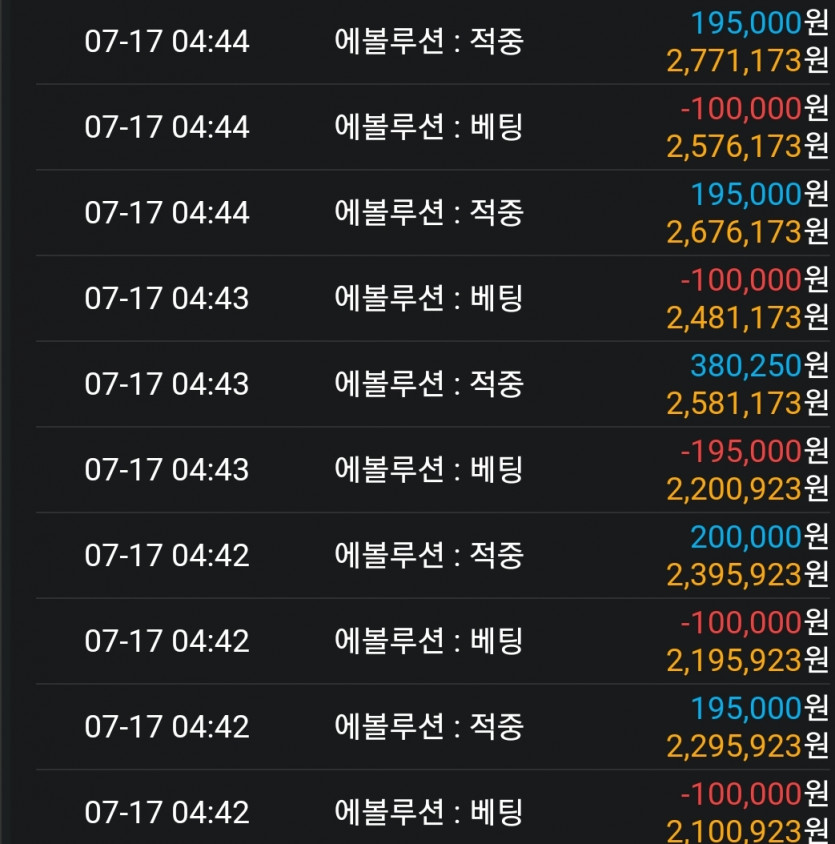
Task: Select 195,000원 win above 2,771,173원 balance
Action: pyautogui.click(x=759, y=23)
